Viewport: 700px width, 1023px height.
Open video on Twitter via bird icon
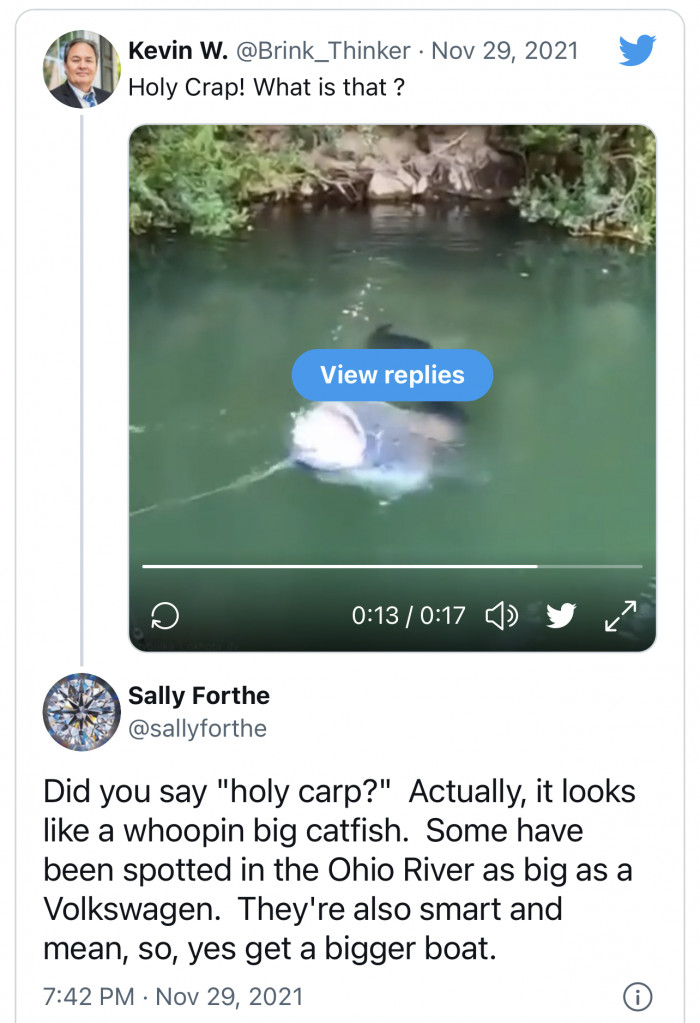pos(560,615)
